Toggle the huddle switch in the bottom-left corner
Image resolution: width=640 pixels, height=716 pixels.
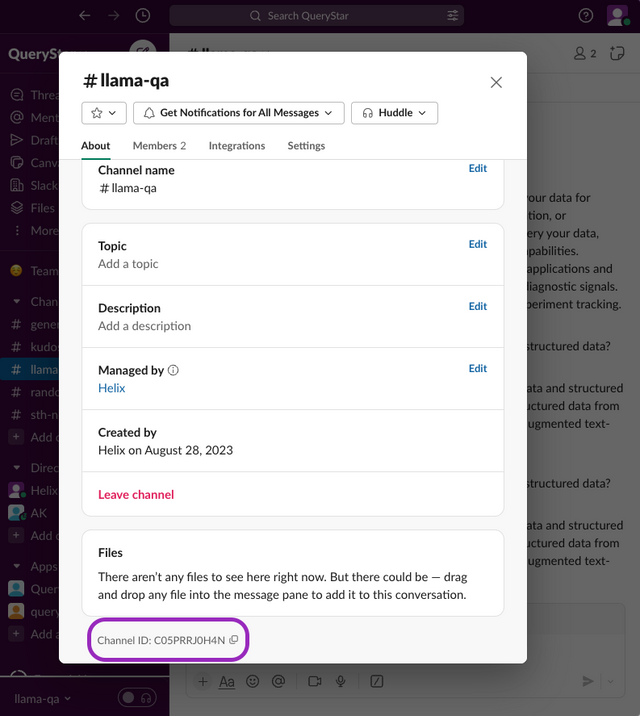tap(138, 698)
